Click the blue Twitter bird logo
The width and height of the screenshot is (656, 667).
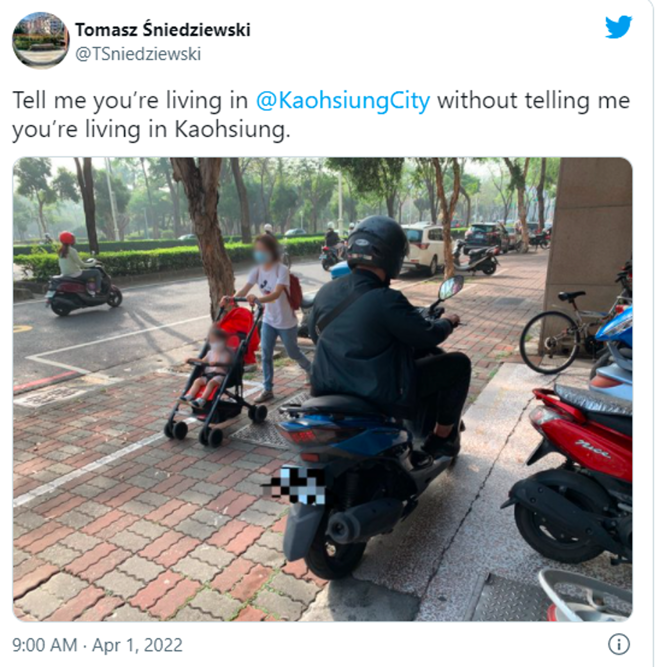coord(619,26)
